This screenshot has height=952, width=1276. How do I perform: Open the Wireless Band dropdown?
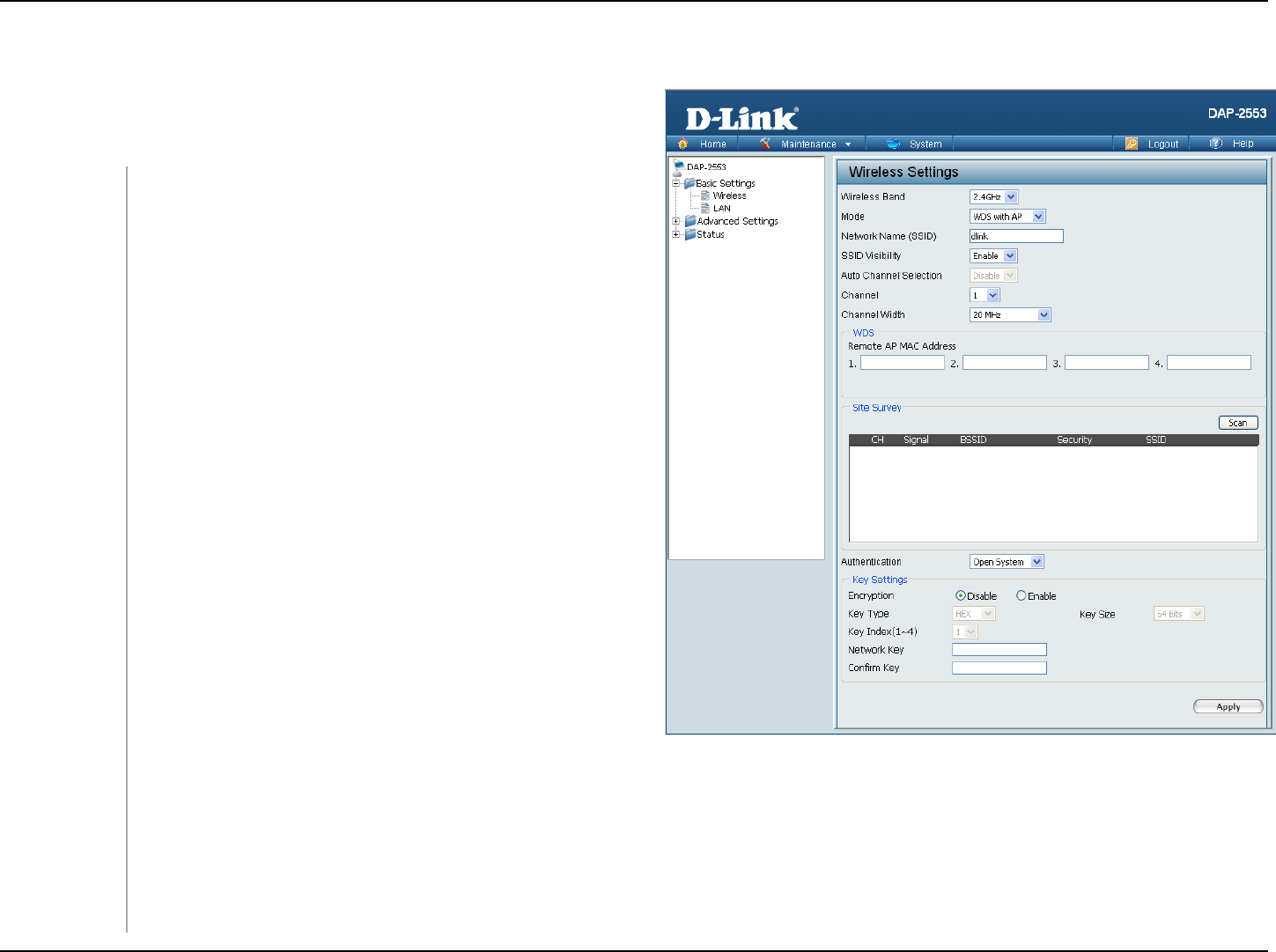pyautogui.click(x=993, y=197)
